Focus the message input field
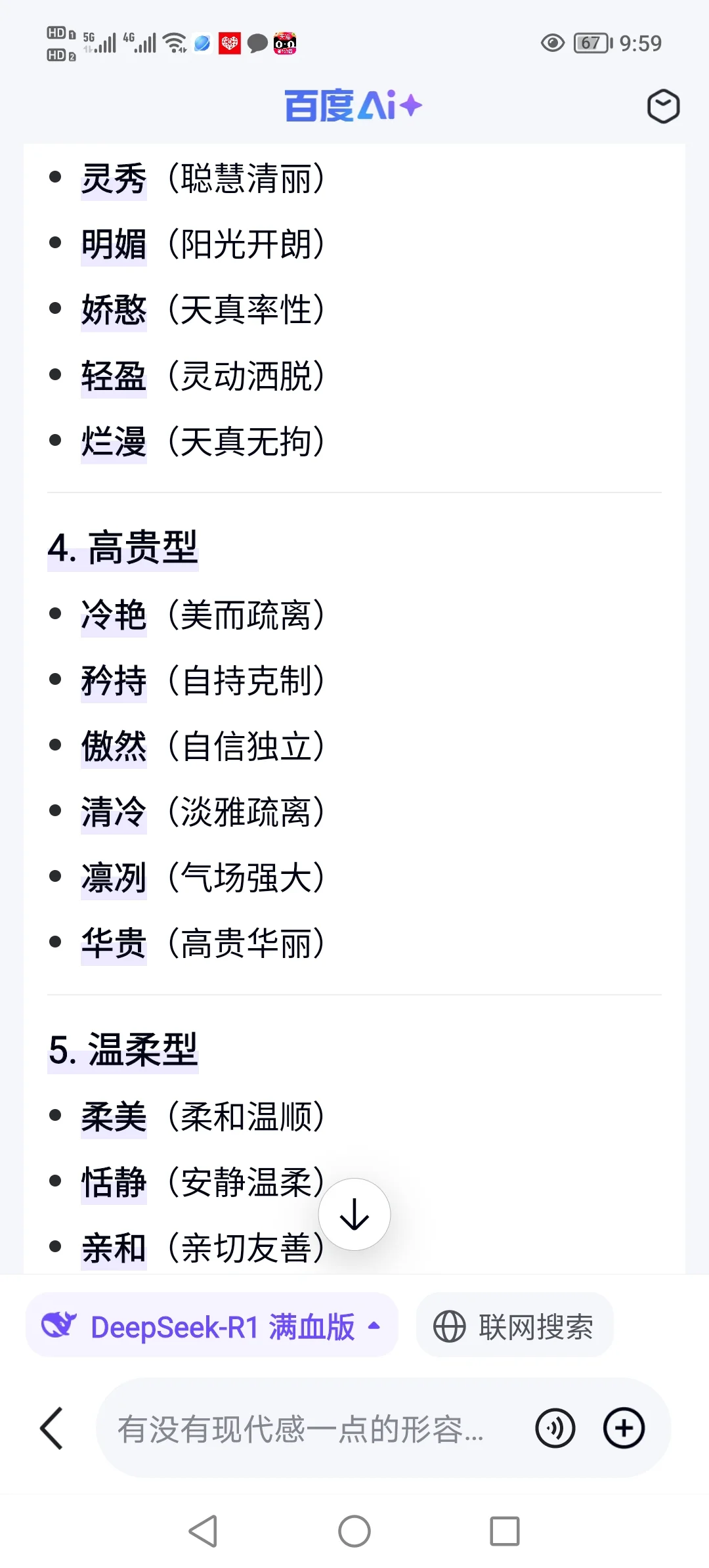 pos(315,1428)
